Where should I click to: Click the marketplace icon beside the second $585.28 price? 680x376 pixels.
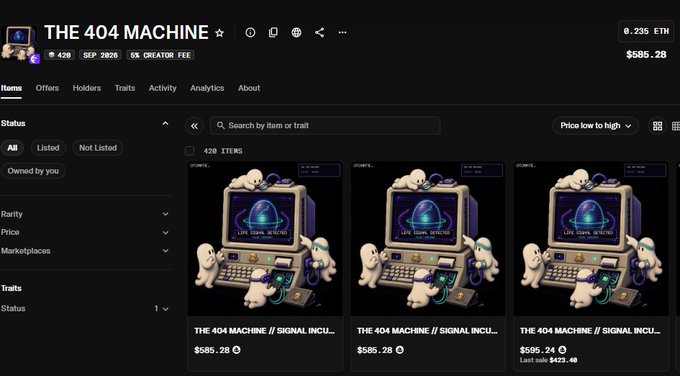pos(399,350)
